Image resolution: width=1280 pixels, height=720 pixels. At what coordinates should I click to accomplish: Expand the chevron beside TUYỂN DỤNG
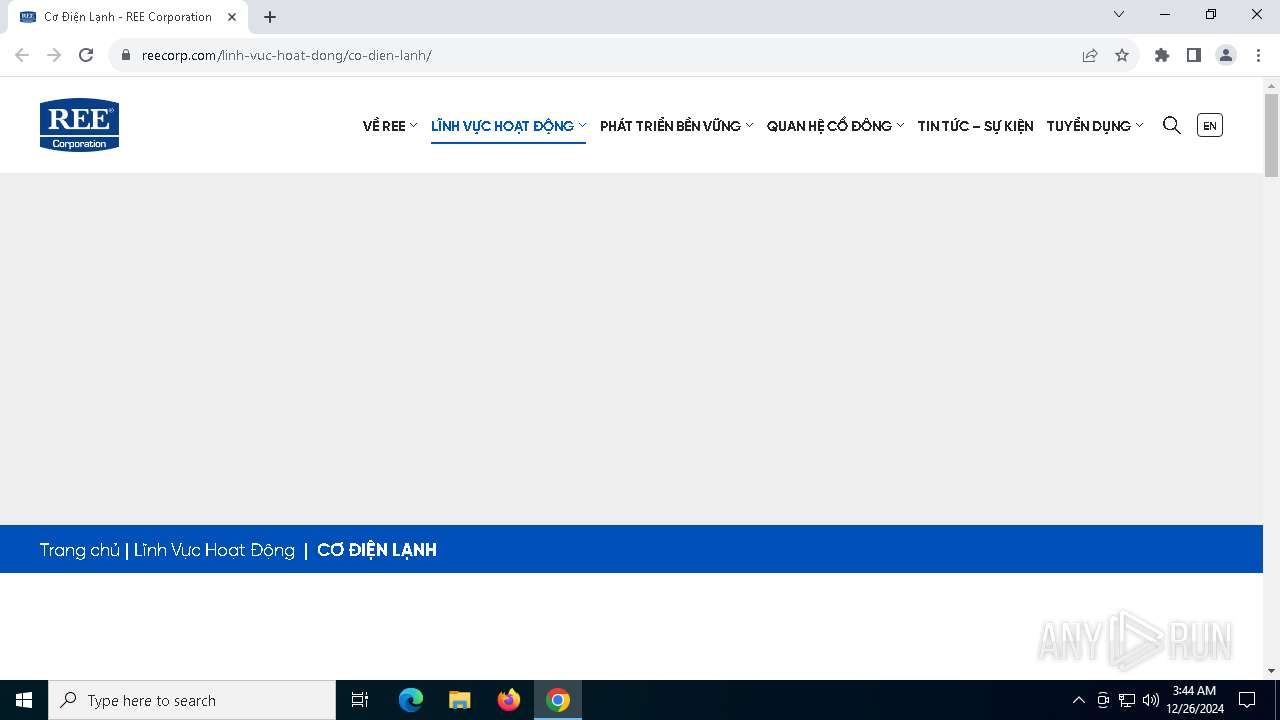(1139, 125)
